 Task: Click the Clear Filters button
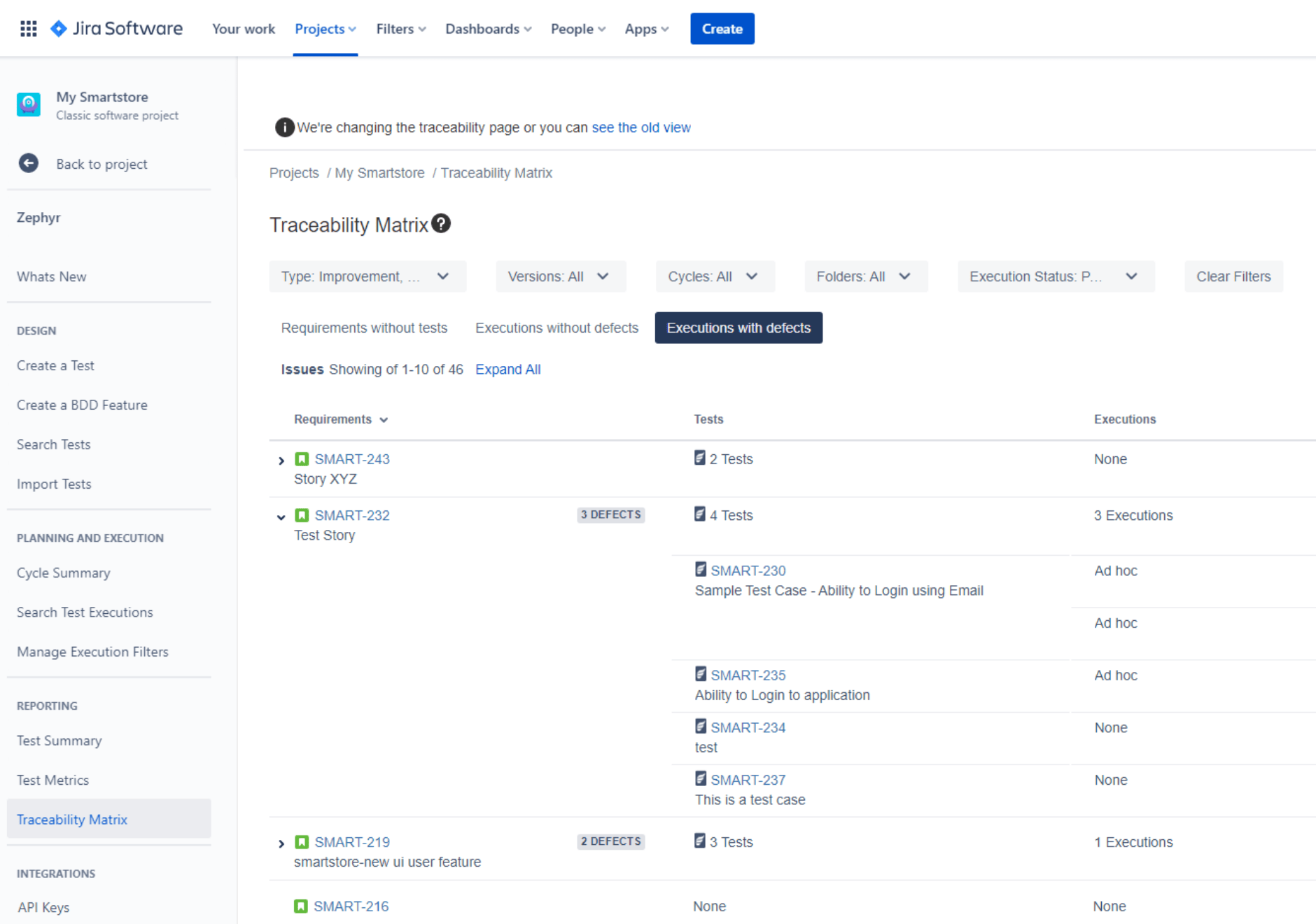point(1233,276)
